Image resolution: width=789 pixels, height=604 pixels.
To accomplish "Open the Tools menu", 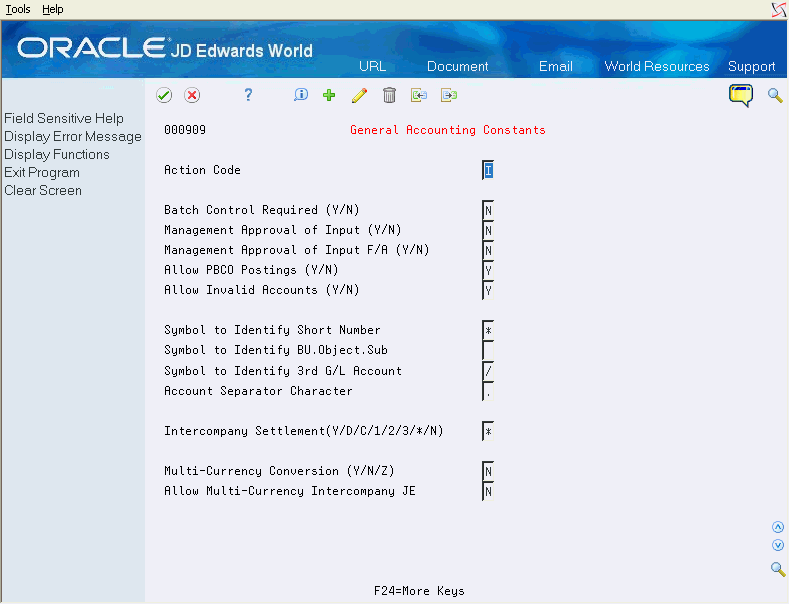I will (18, 9).
